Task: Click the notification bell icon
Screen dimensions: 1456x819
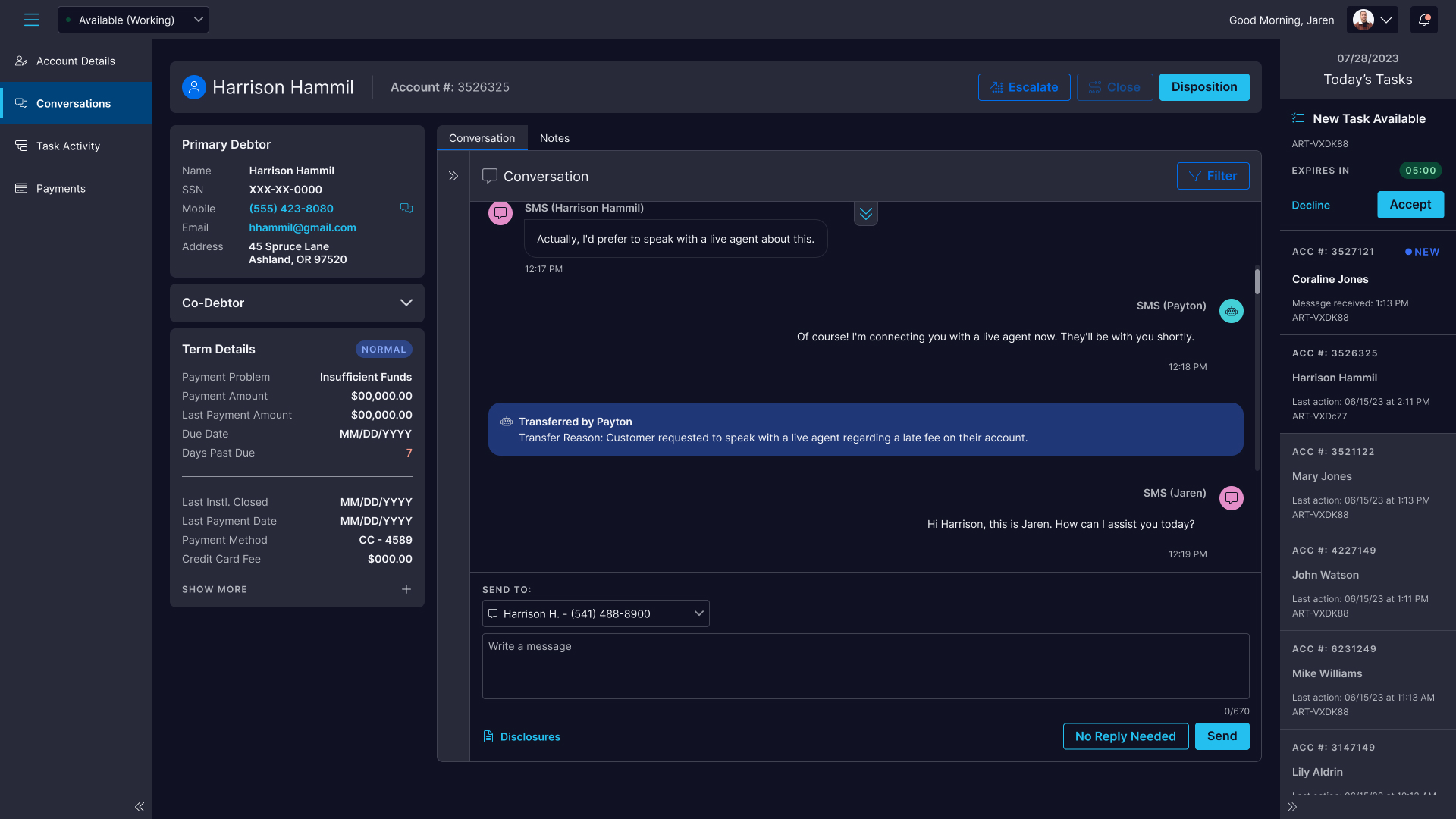Action: pyautogui.click(x=1423, y=20)
